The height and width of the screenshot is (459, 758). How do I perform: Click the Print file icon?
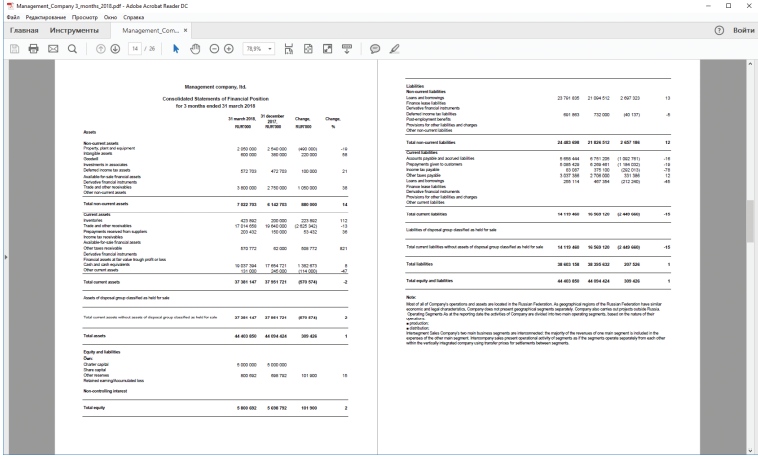point(32,48)
